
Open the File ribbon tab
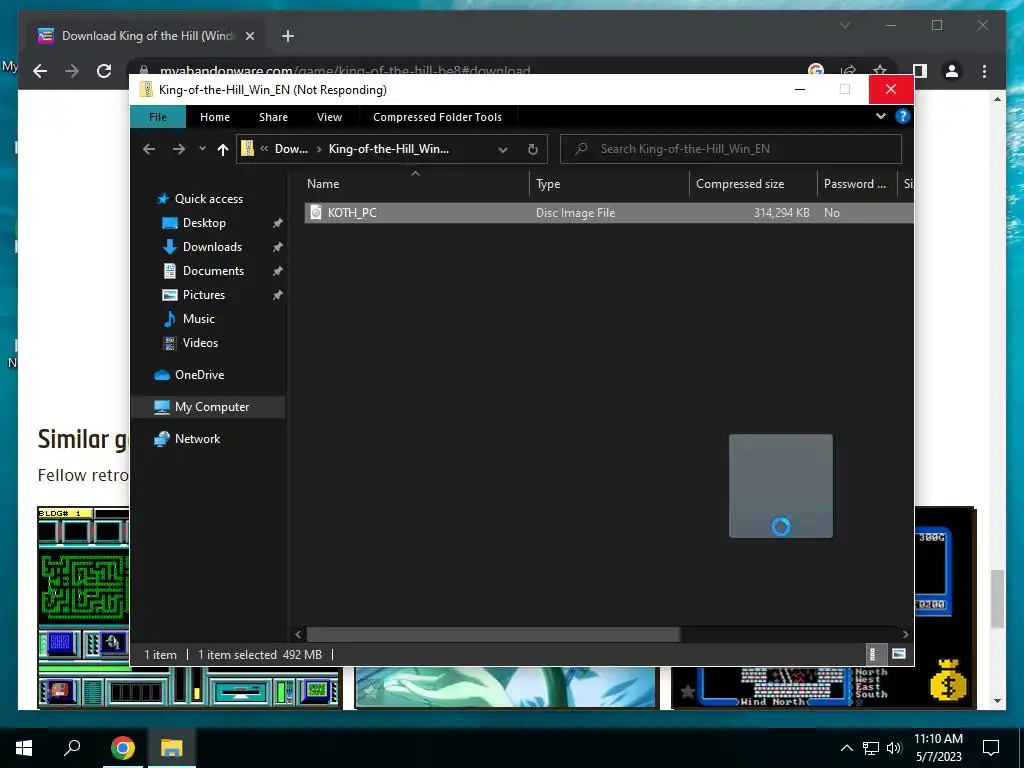[x=158, y=117]
